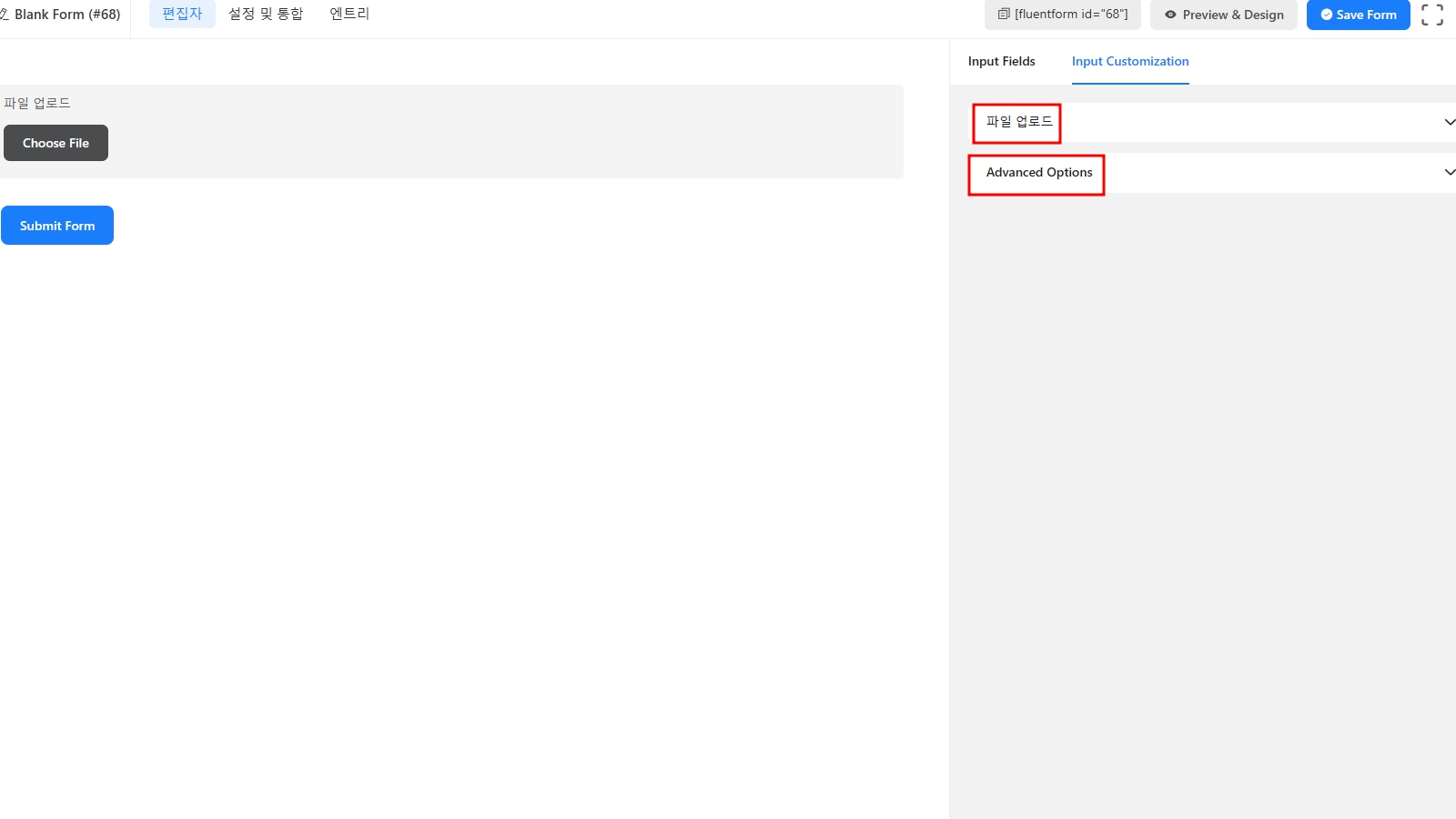Switch to Input Fields tab
1456x819 pixels.
tap(1001, 61)
